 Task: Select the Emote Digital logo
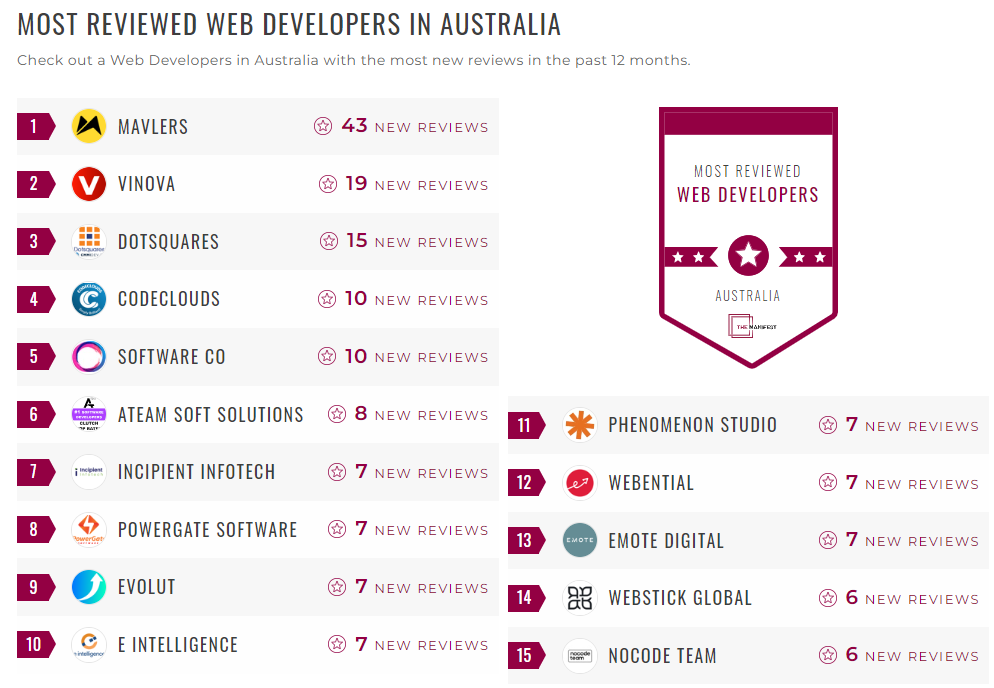(578, 540)
